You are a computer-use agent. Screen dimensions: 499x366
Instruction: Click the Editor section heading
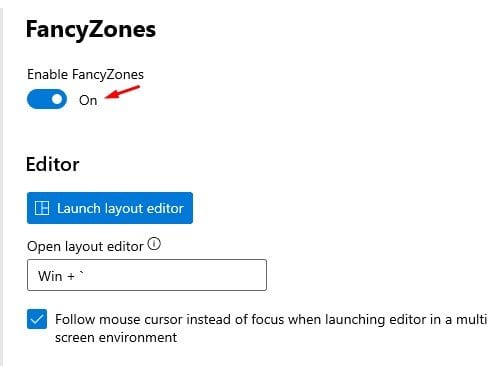pyautogui.click(x=53, y=164)
